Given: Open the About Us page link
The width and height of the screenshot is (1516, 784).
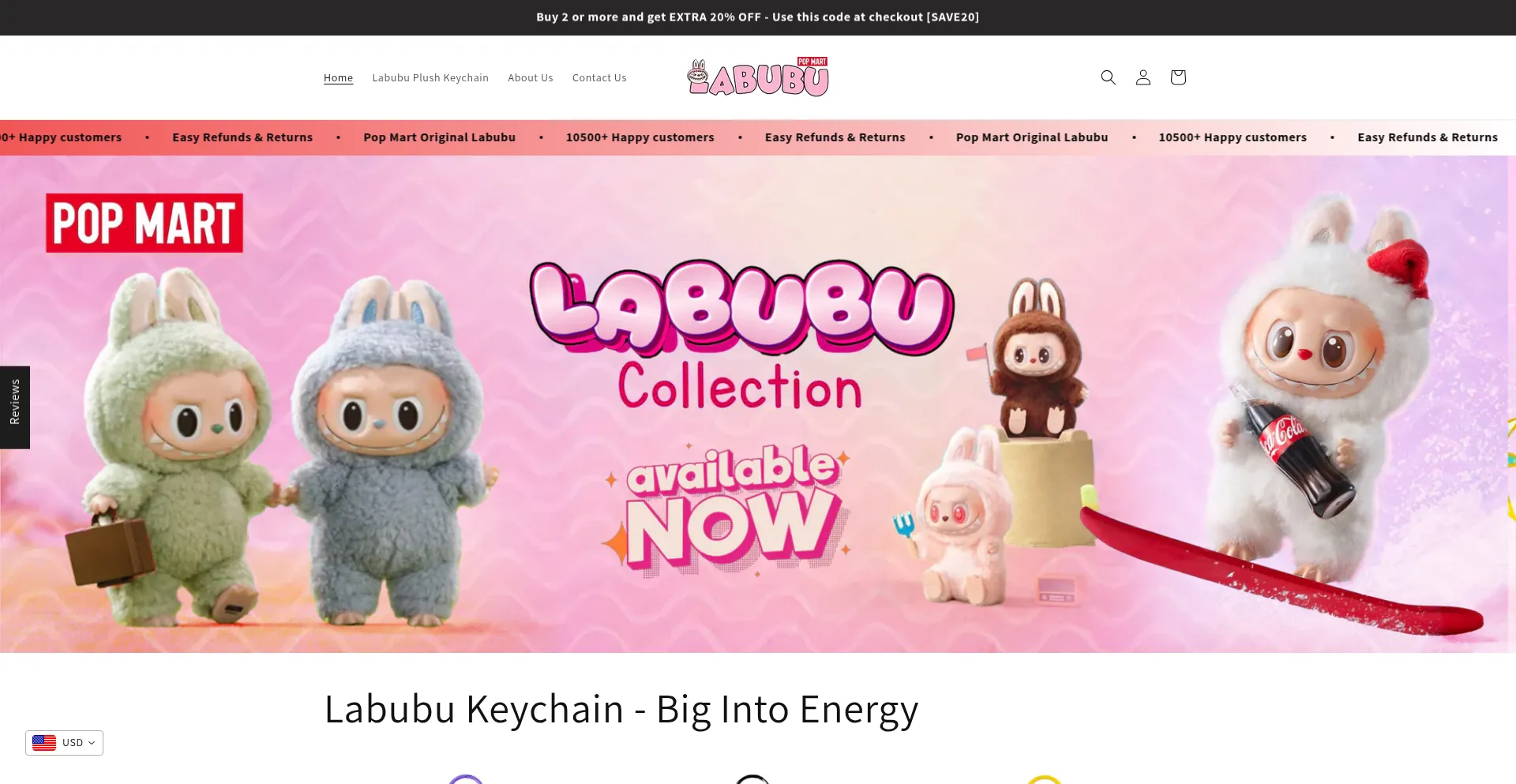Looking at the screenshot, I should coord(531,77).
